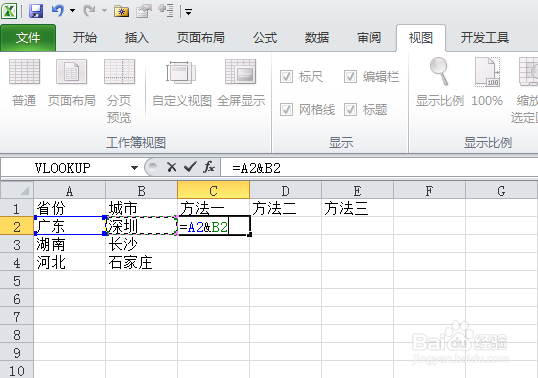Open the redo history dropdown arrow
Image resolution: width=538 pixels, height=378 pixels.
pyautogui.click(x=104, y=11)
